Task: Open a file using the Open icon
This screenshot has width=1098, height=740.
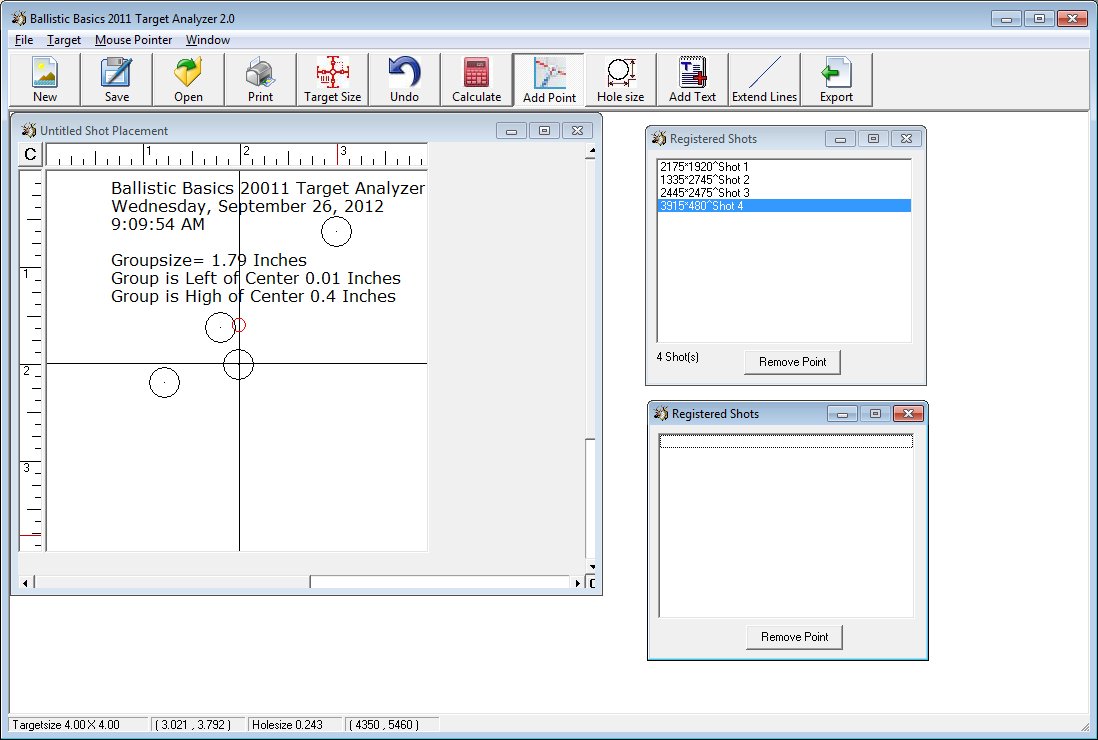Action: click(188, 79)
